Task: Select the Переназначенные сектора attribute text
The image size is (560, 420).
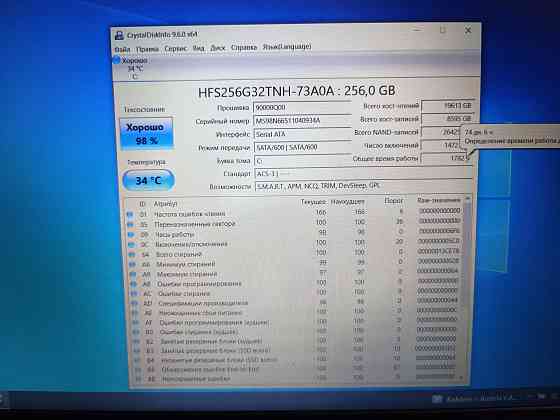Action: (195, 224)
